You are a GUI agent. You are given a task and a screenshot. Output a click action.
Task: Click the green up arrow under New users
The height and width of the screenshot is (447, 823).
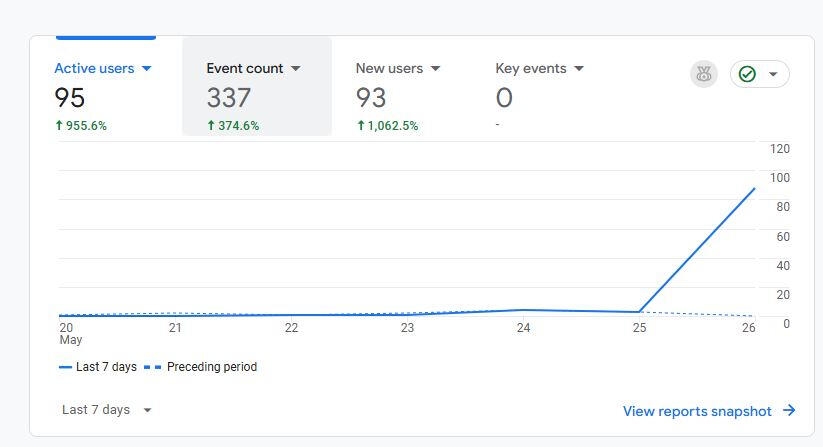pos(361,126)
